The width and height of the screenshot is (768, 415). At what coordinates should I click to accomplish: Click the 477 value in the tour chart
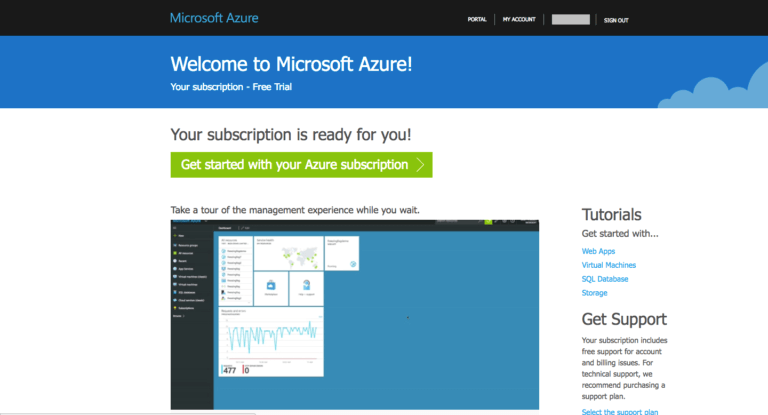coord(229,370)
